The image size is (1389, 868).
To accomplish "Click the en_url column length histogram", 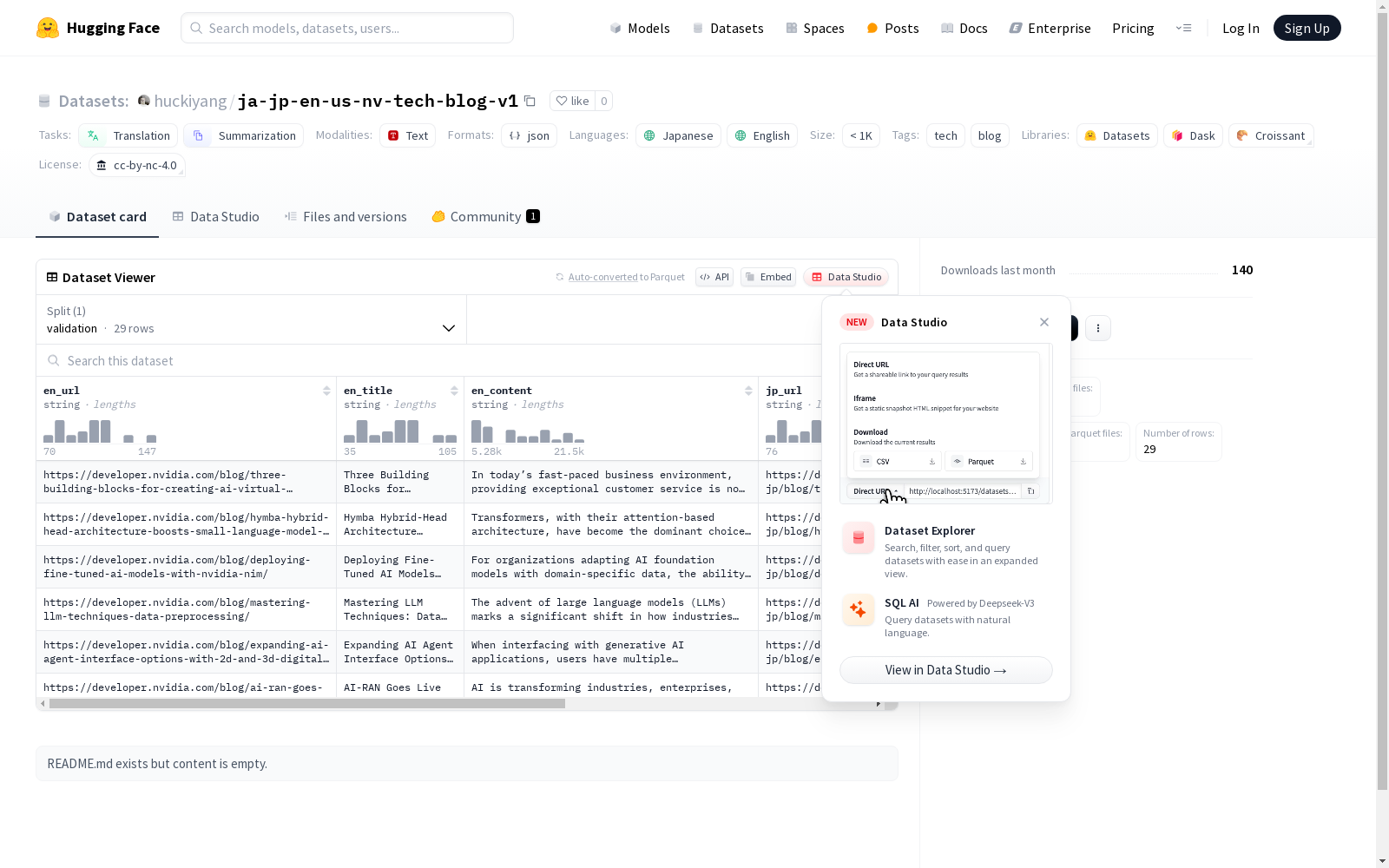I will pos(100,431).
